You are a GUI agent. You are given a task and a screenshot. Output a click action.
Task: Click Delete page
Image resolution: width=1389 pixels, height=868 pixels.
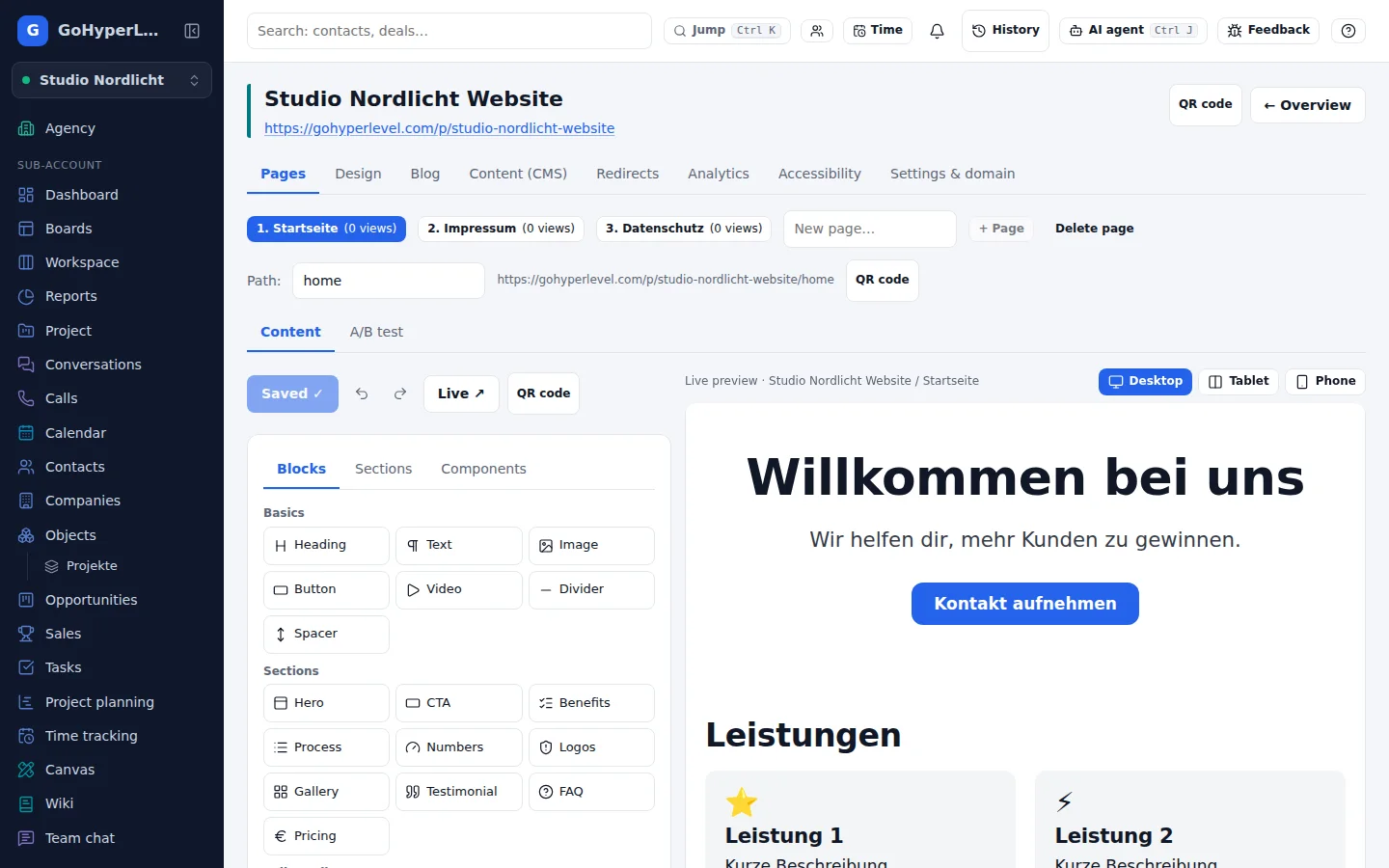click(1095, 229)
